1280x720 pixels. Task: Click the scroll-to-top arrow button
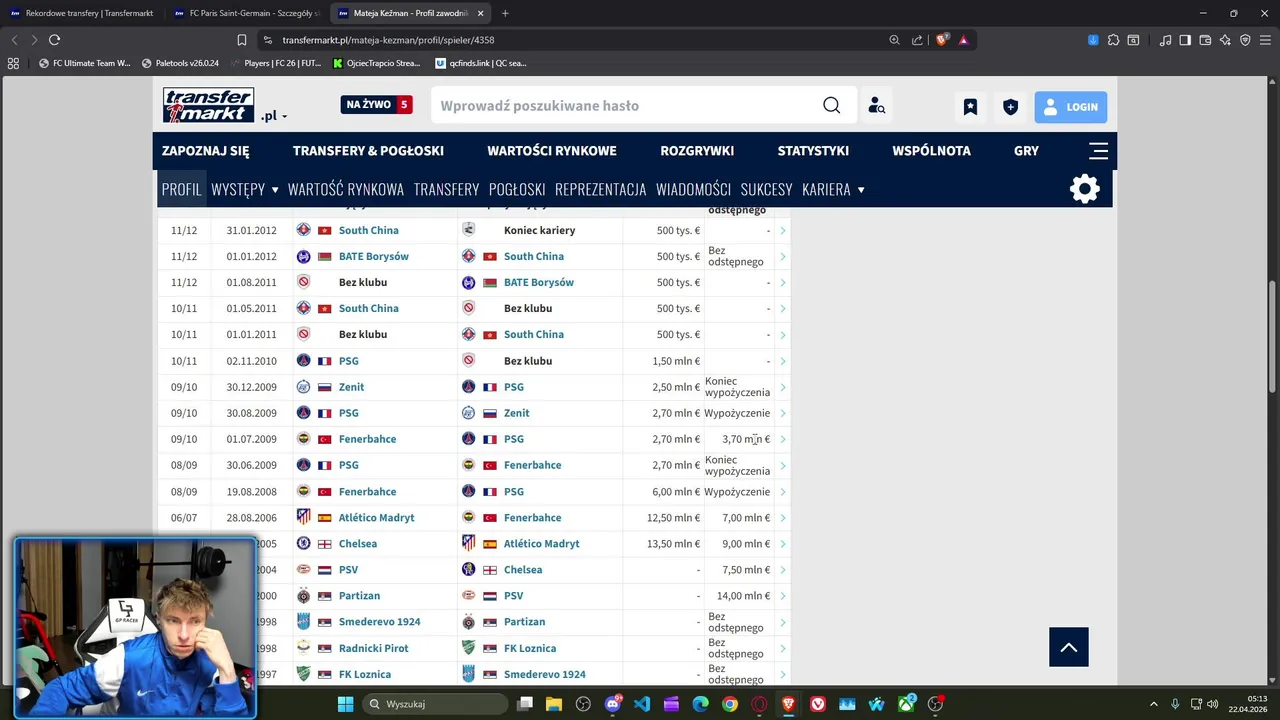1069,647
